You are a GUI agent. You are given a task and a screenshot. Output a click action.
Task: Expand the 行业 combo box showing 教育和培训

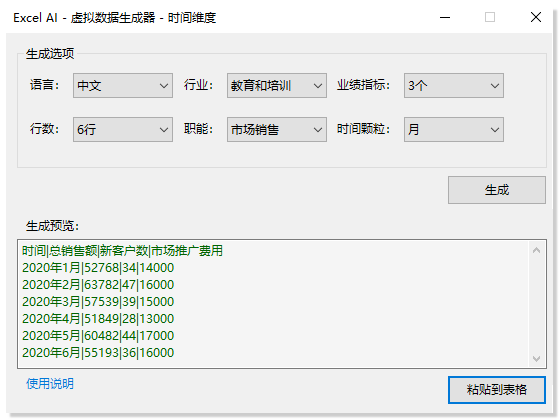point(277,86)
